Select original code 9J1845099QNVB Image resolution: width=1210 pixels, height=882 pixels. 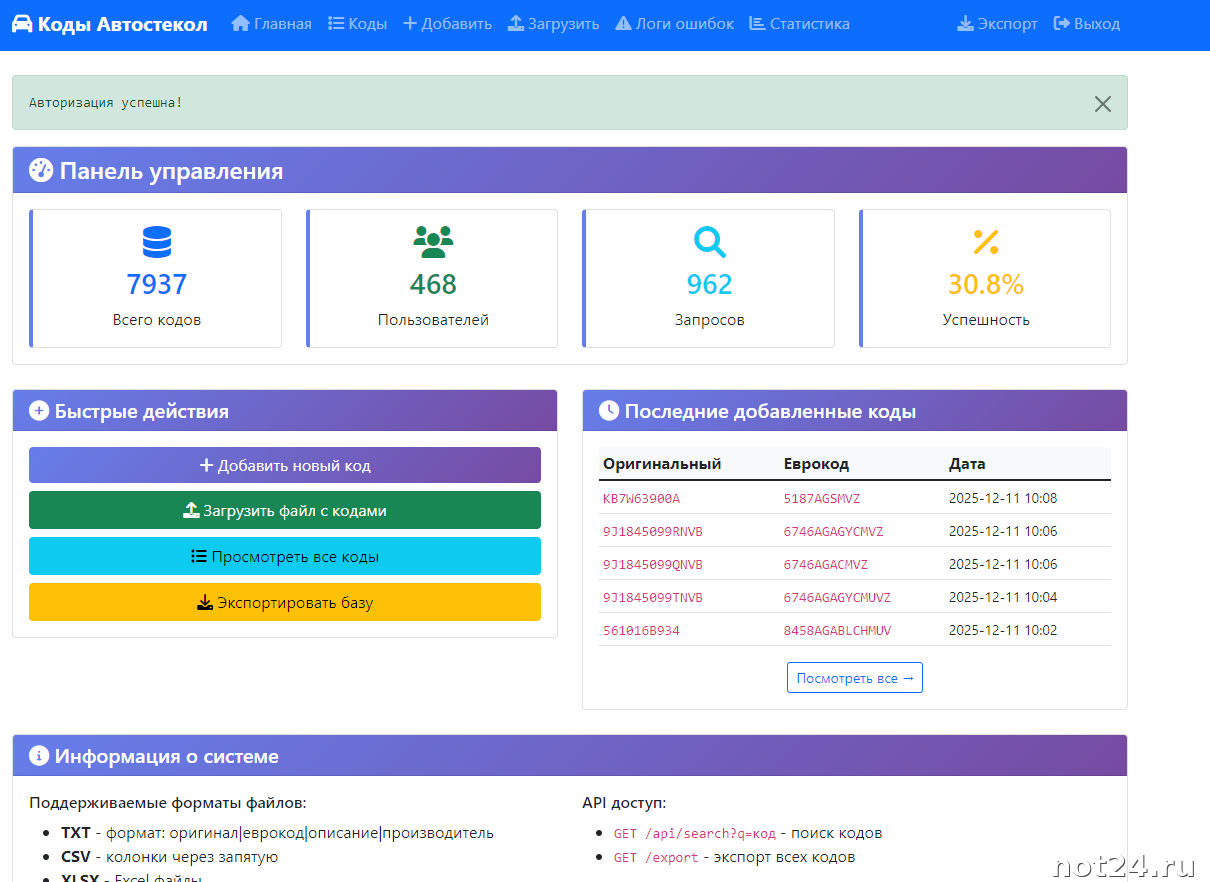pyautogui.click(x=653, y=564)
